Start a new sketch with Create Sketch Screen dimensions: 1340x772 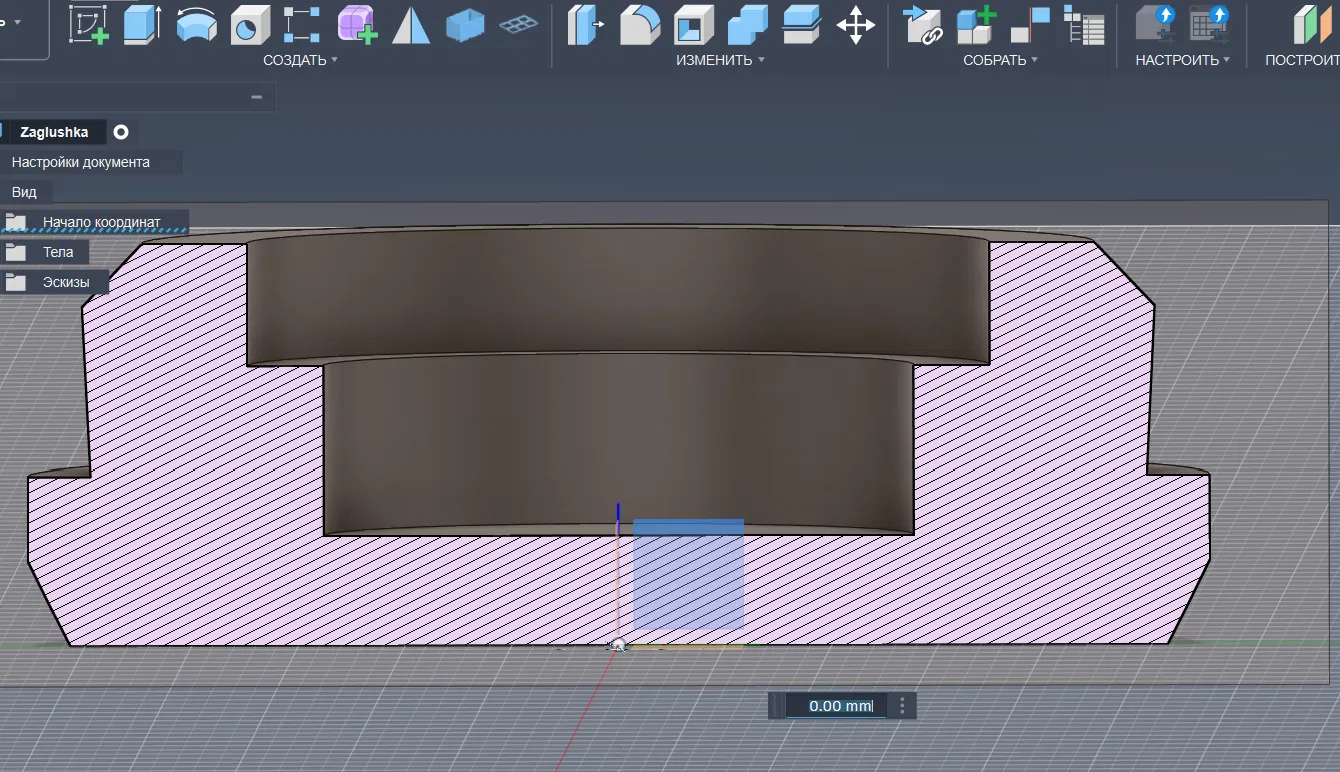click(x=90, y=24)
